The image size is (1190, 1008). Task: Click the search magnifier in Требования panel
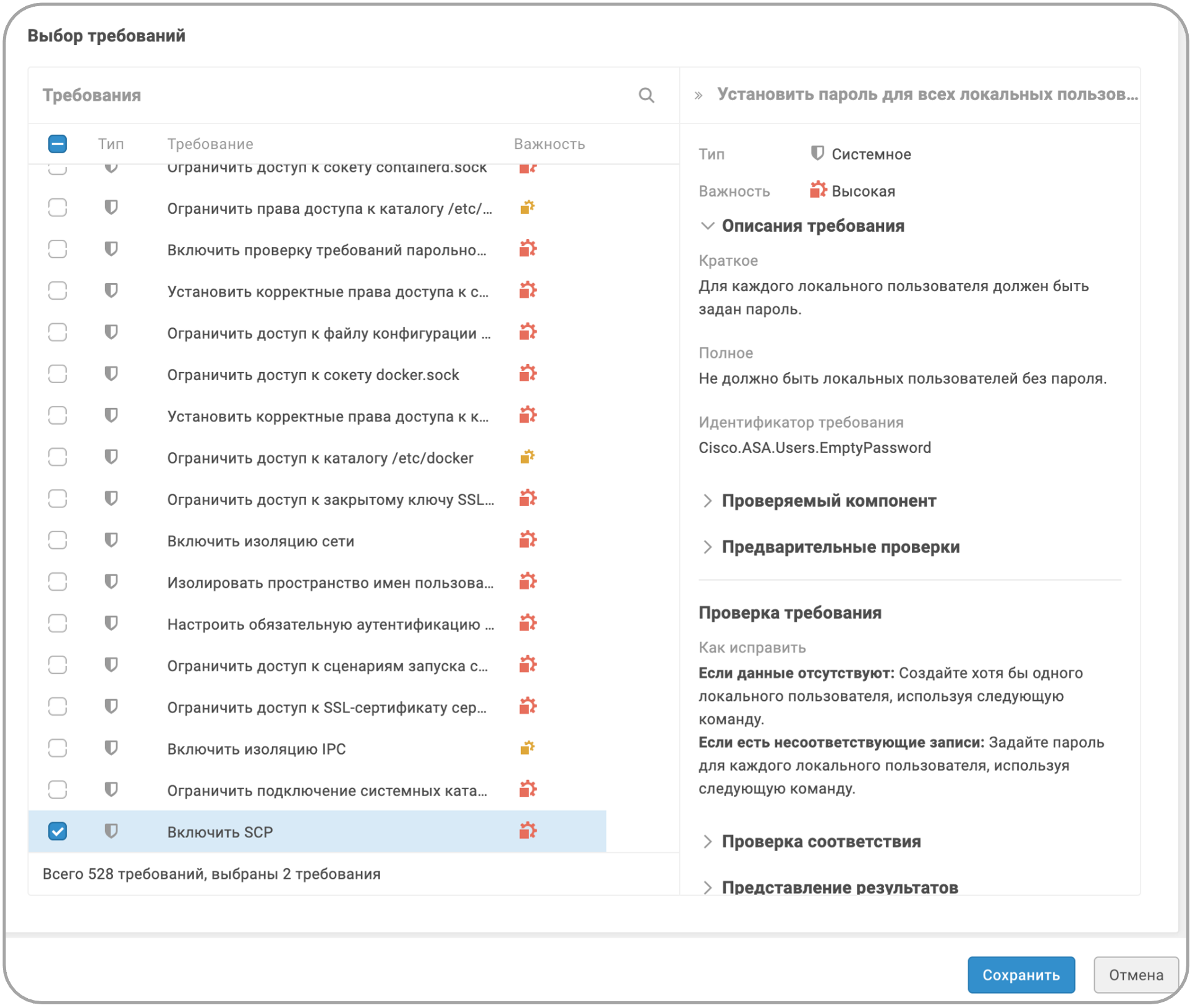point(646,95)
